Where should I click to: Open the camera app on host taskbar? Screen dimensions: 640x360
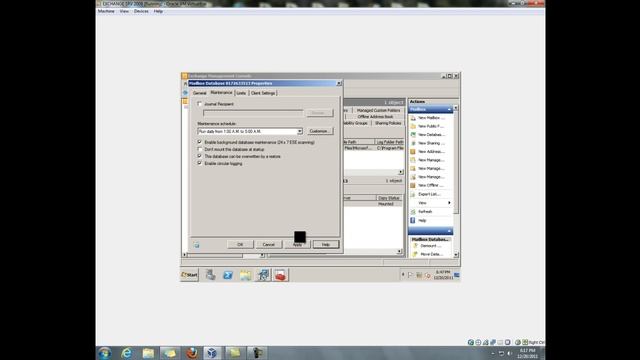point(257,353)
